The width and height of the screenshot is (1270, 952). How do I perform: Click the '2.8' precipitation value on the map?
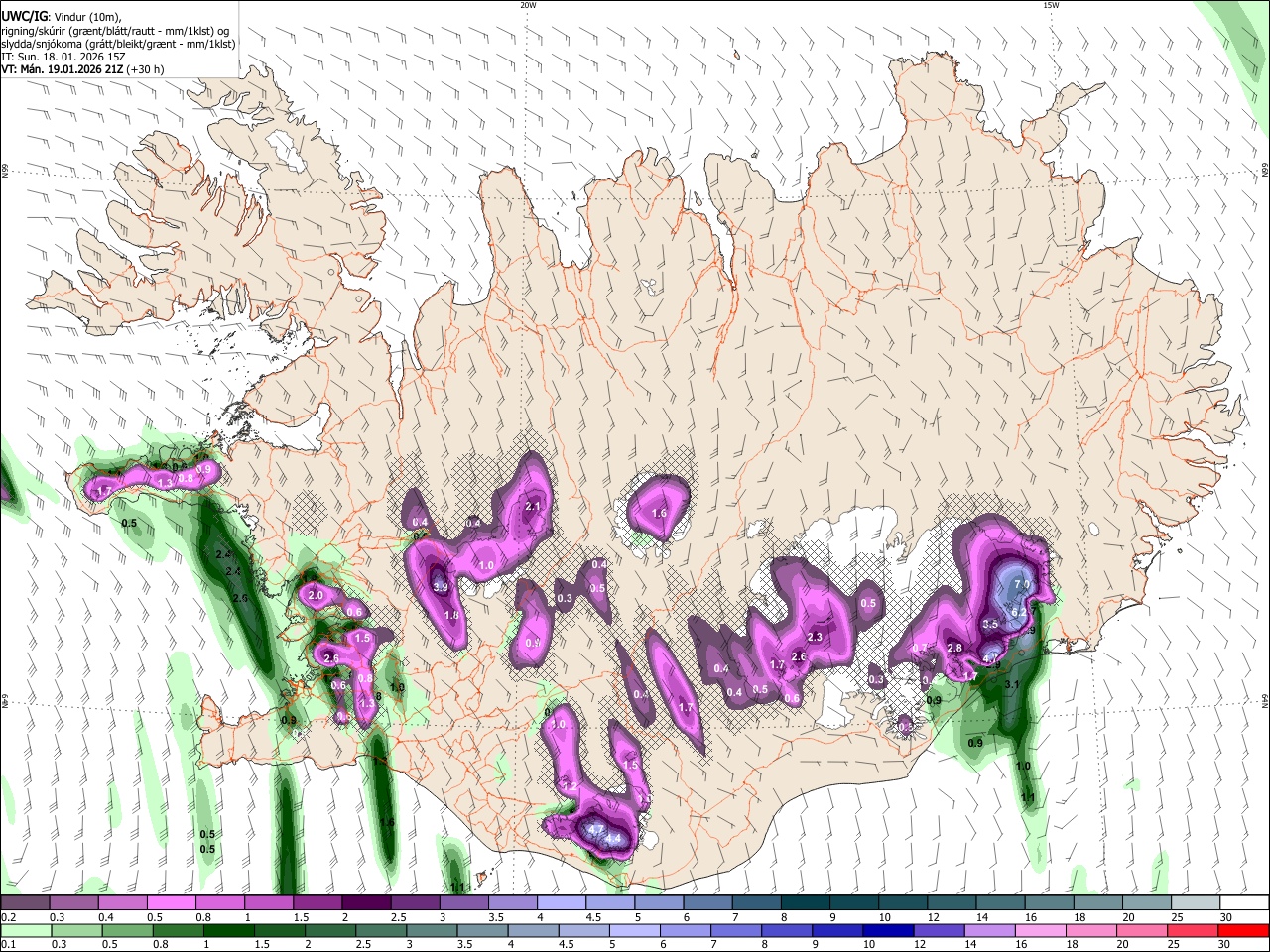tap(954, 648)
